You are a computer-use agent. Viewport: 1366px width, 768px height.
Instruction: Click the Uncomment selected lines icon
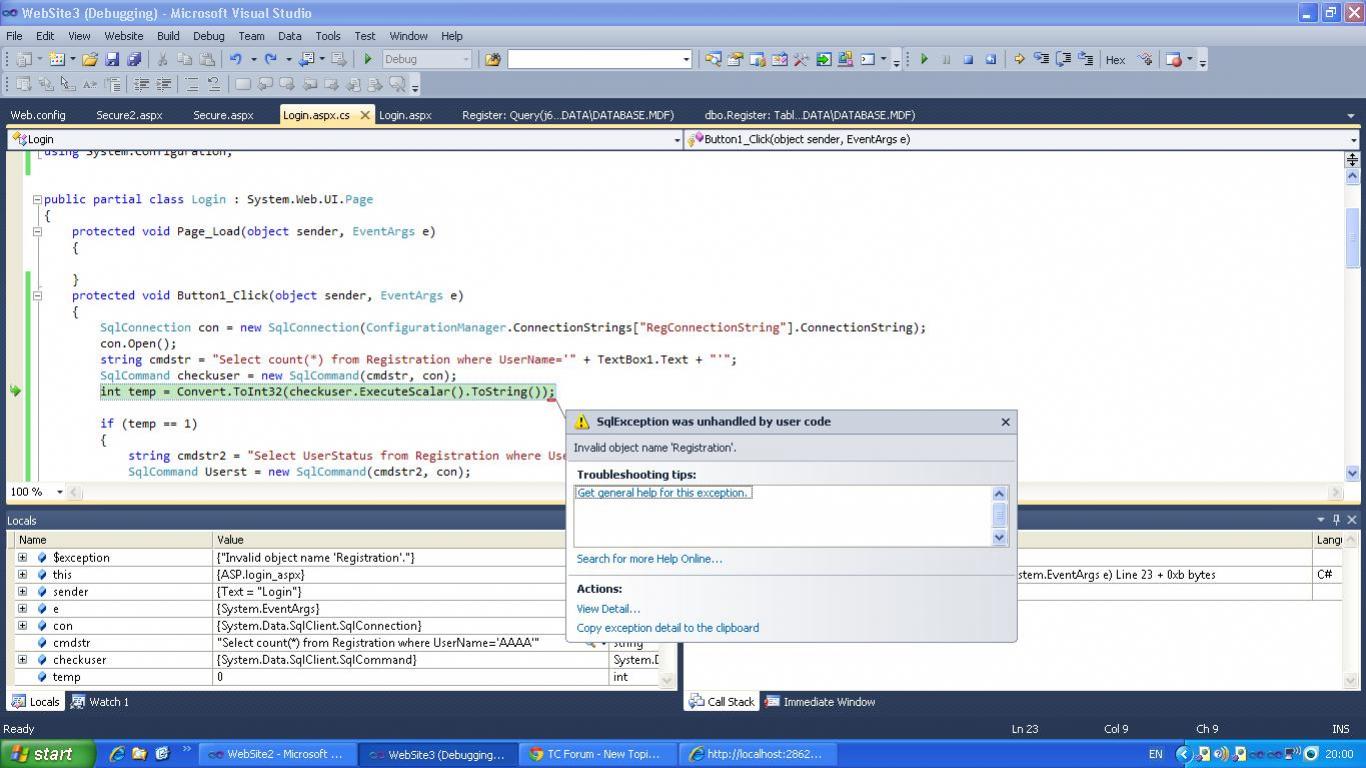pos(214,84)
